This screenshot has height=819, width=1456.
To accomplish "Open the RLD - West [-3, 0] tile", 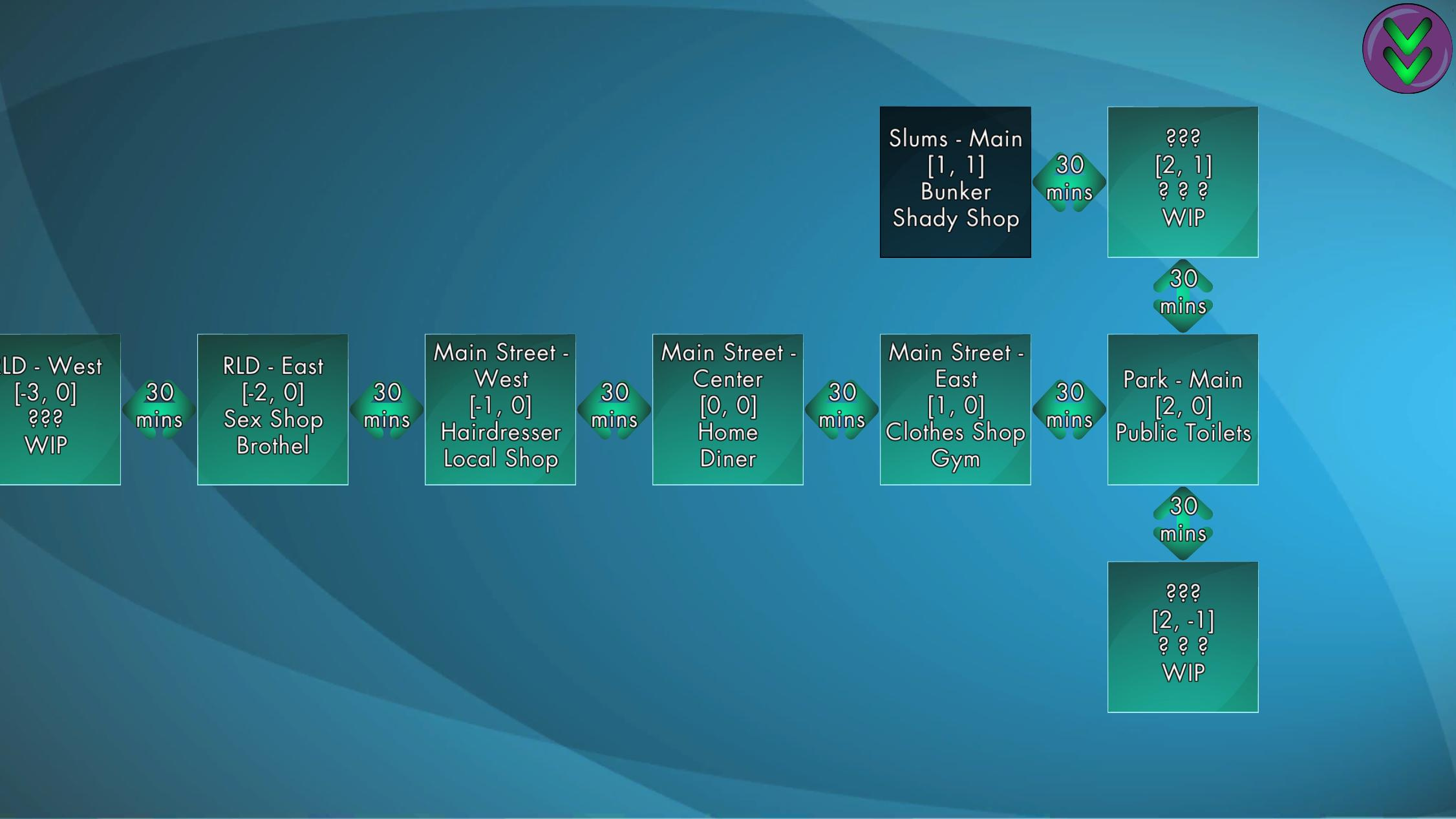I will click(59, 409).
